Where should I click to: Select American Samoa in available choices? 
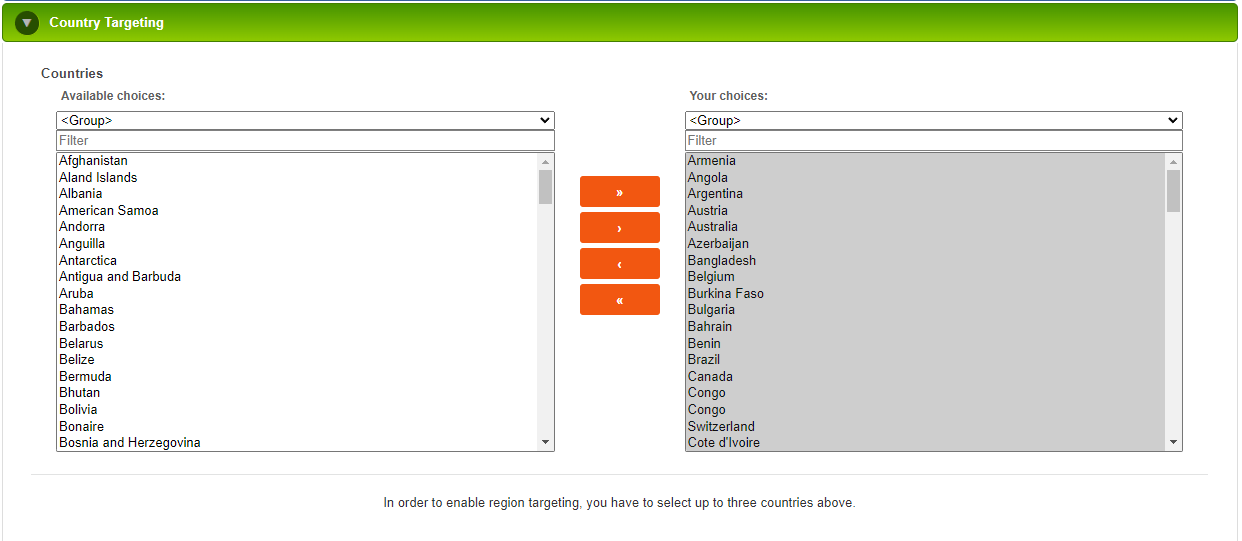tap(297, 210)
